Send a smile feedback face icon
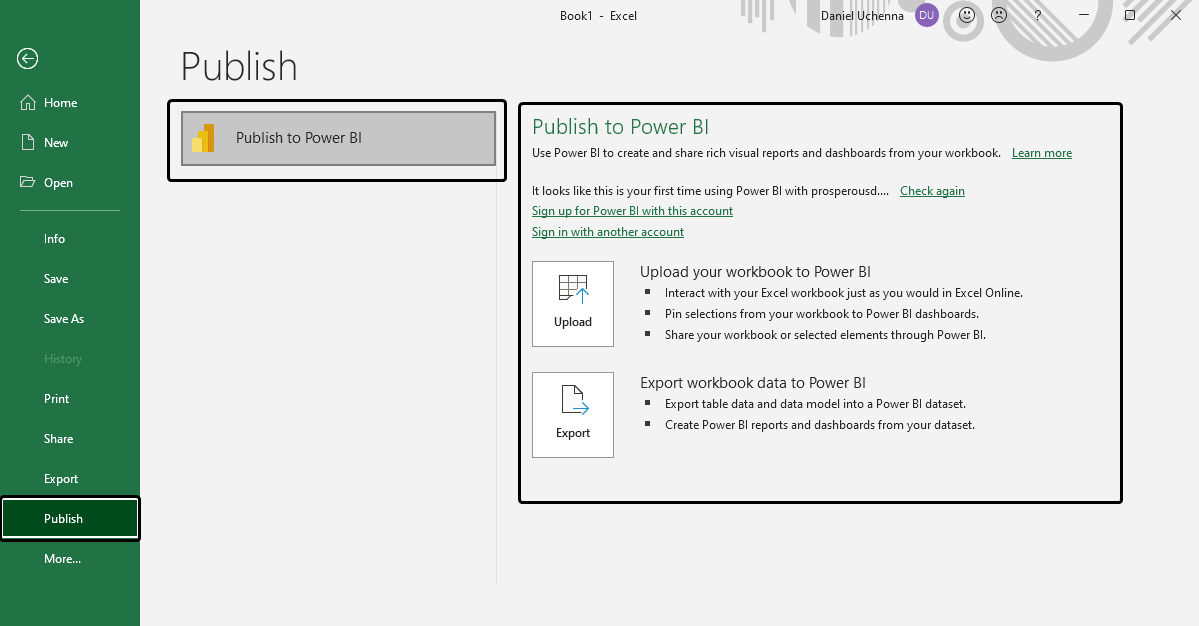This screenshot has height=626, width=1199. click(x=966, y=15)
